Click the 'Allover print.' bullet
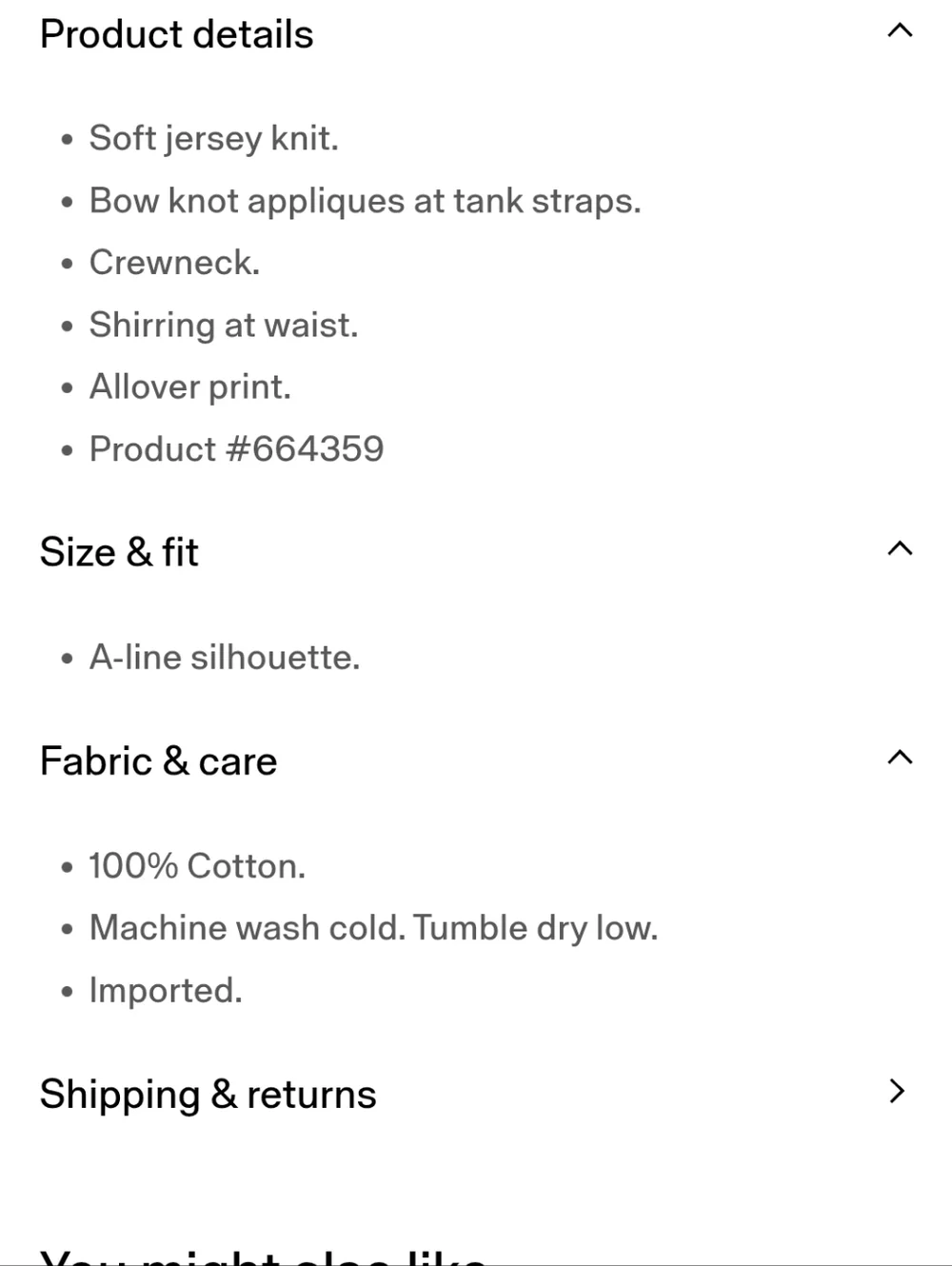The width and height of the screenshot is (952, 1266). click(x=190, y=387)
